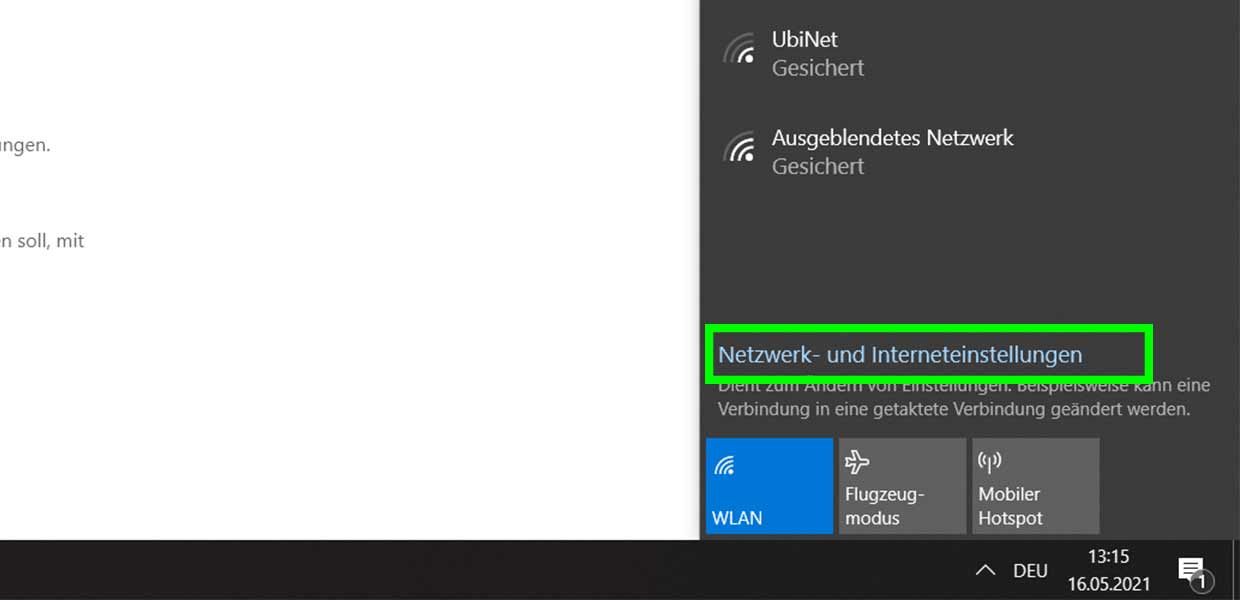The height and width of the screenshot is (600, 1240).
Task: Click the Wi-Fi icon inside the WLAN tile
Action: click(725, 464)
